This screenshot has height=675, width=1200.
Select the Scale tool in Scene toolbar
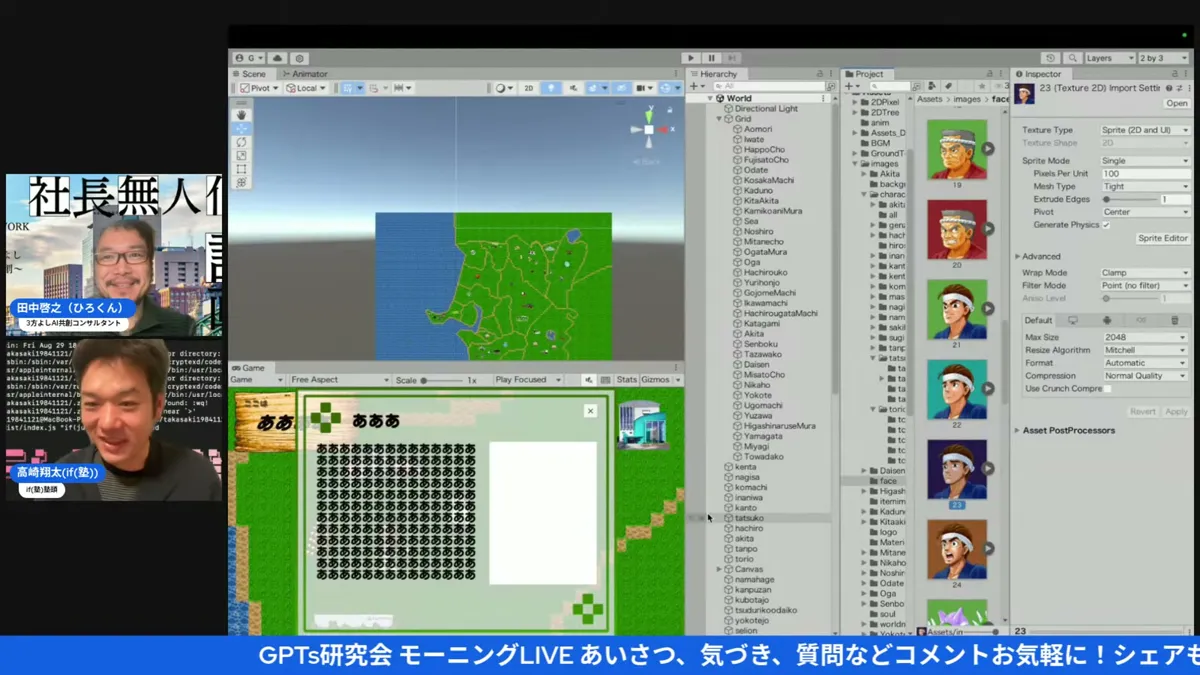point(242,156)
